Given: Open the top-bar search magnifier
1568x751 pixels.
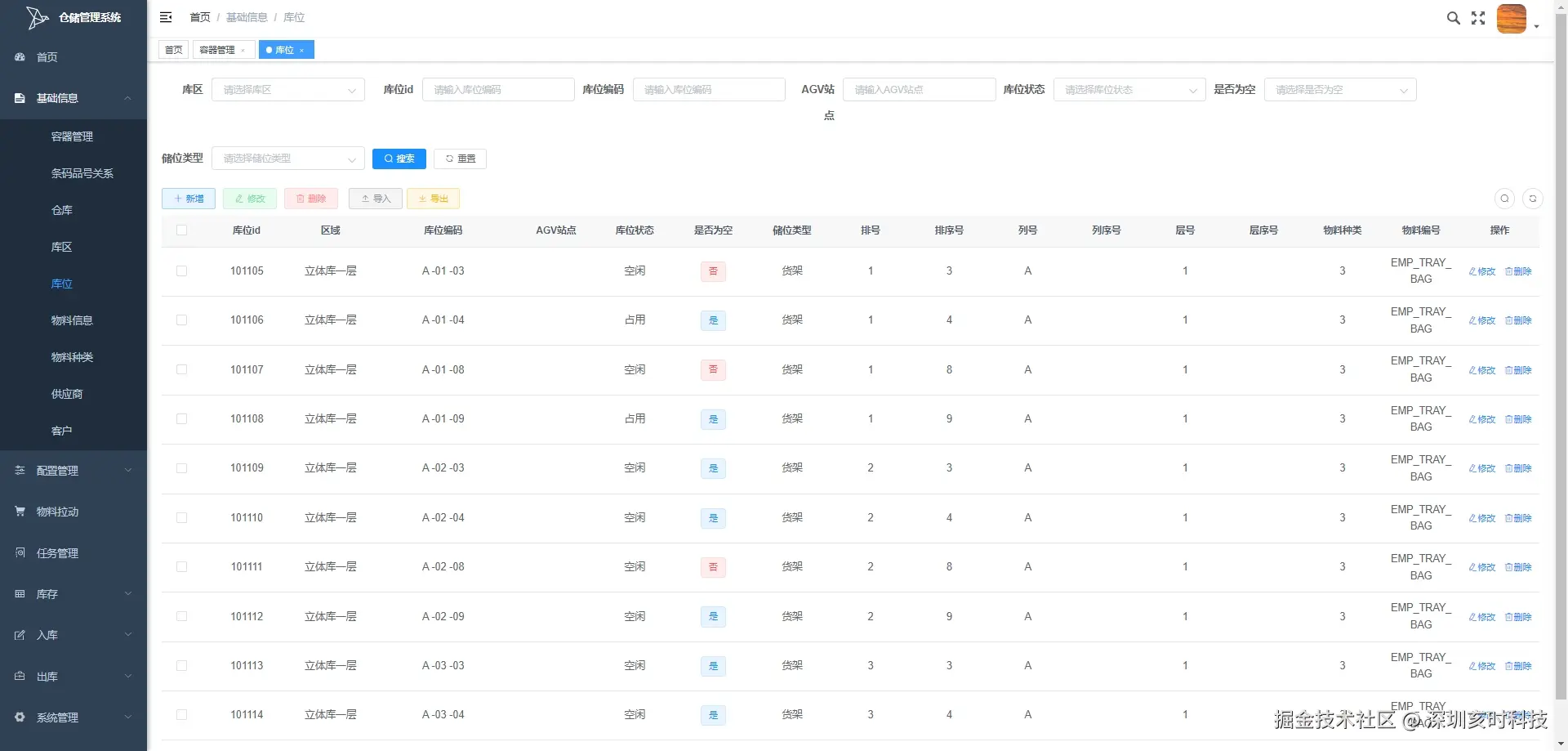Looking at the screenshot, I should click(x=1454, y=18).
